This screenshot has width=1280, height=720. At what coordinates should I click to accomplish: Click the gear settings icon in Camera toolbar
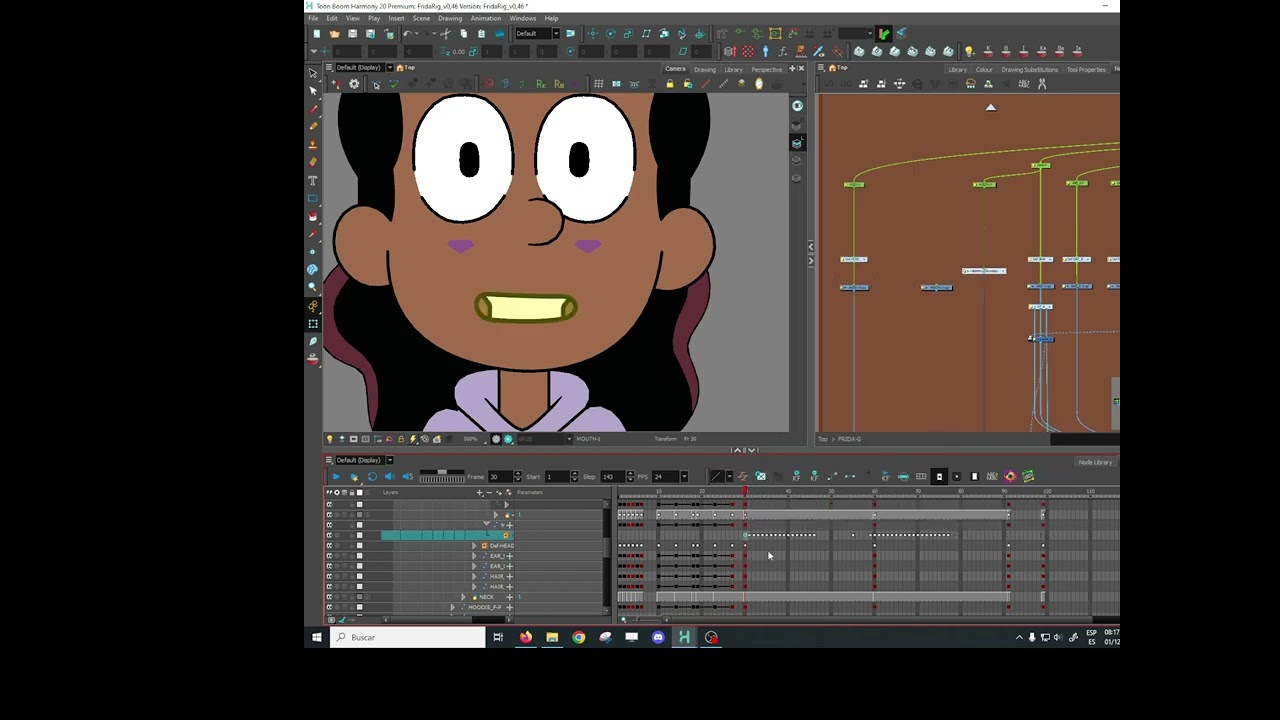click(x=354, y=84)
